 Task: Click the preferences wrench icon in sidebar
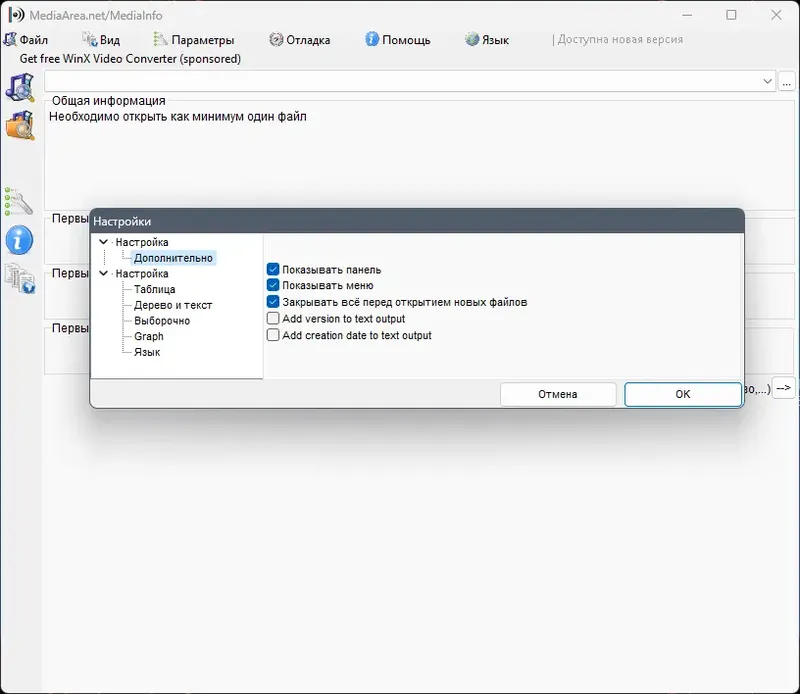pyautogui.click(x=19, y=202)
